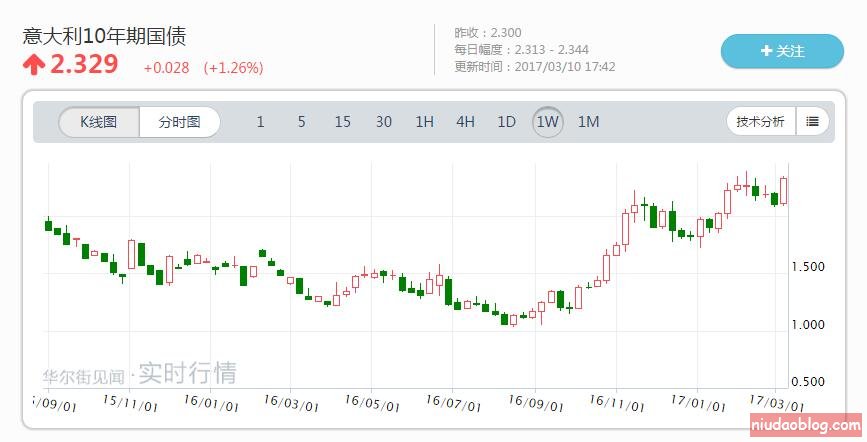The image size is (867, 442).
Task: Click the 15/11/01 date label
Action: click(130, 403)
